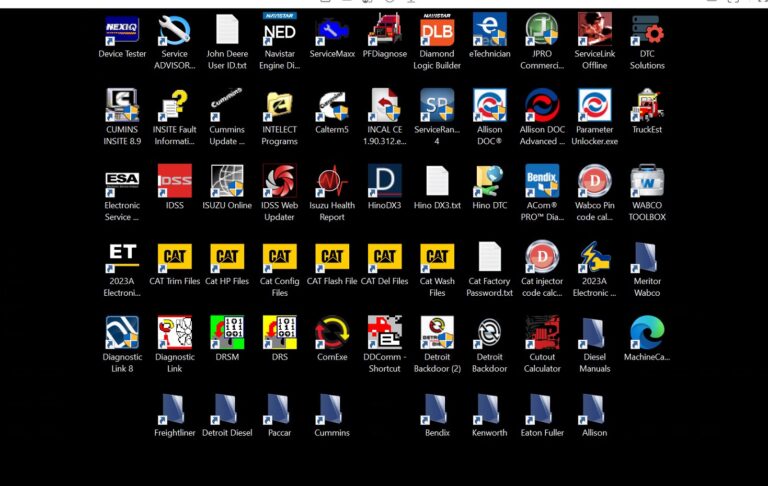This screenshot has width=768, height=486.
Task: Select the Cummins Update shortcut
Action: (x=227, y=105)
